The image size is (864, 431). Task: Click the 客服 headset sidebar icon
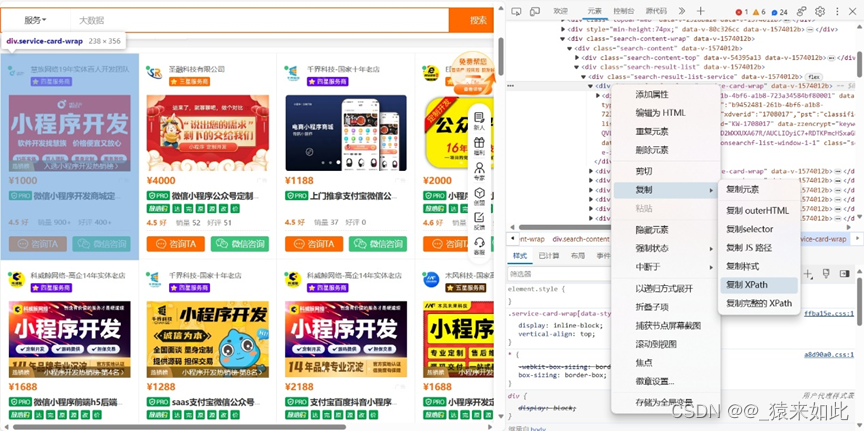coord(479,246)
